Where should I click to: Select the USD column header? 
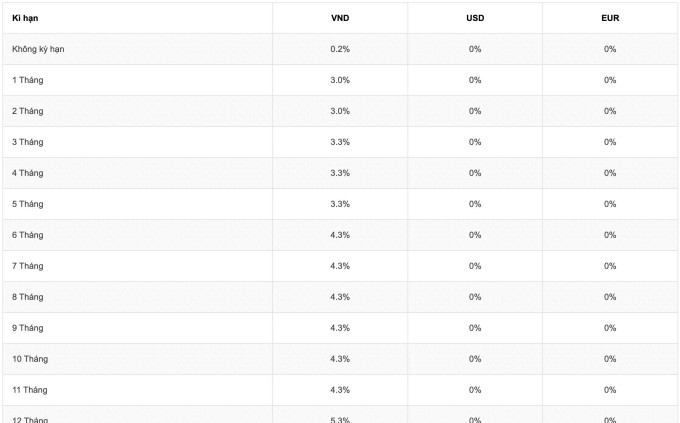475,18
